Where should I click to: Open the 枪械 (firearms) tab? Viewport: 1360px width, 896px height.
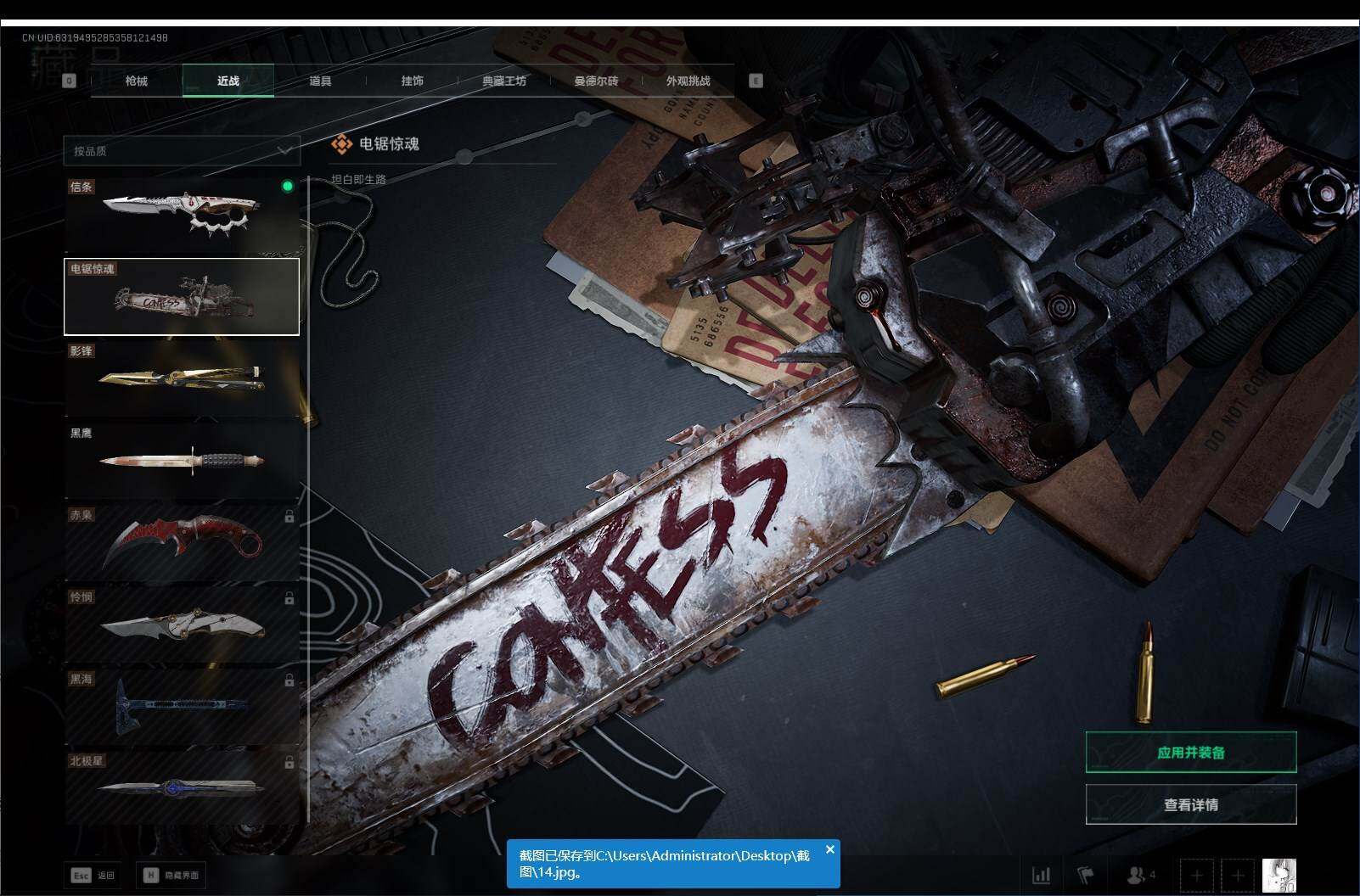coord(136,81)
